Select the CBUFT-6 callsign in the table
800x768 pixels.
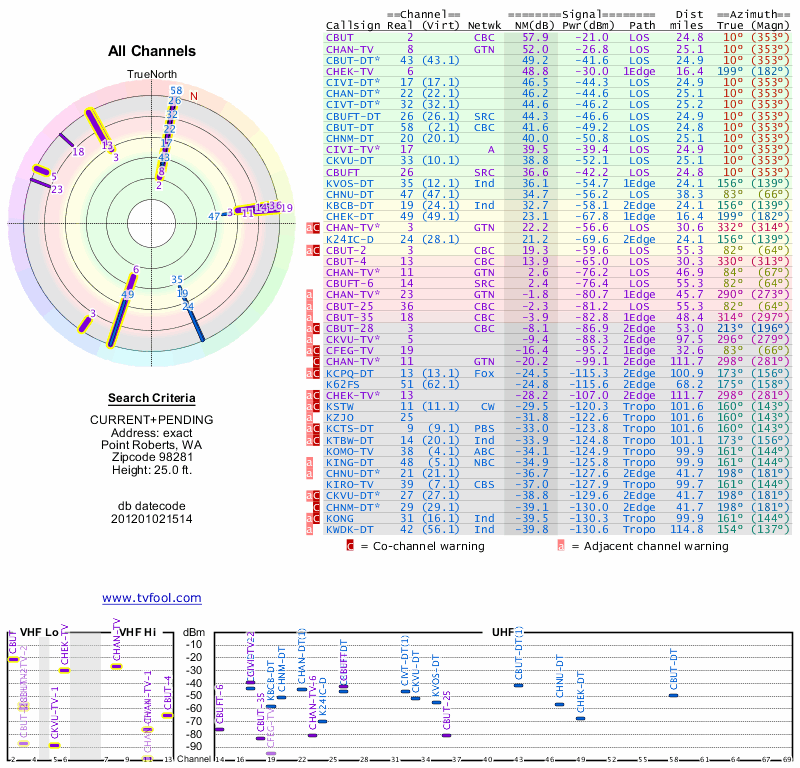349,284
